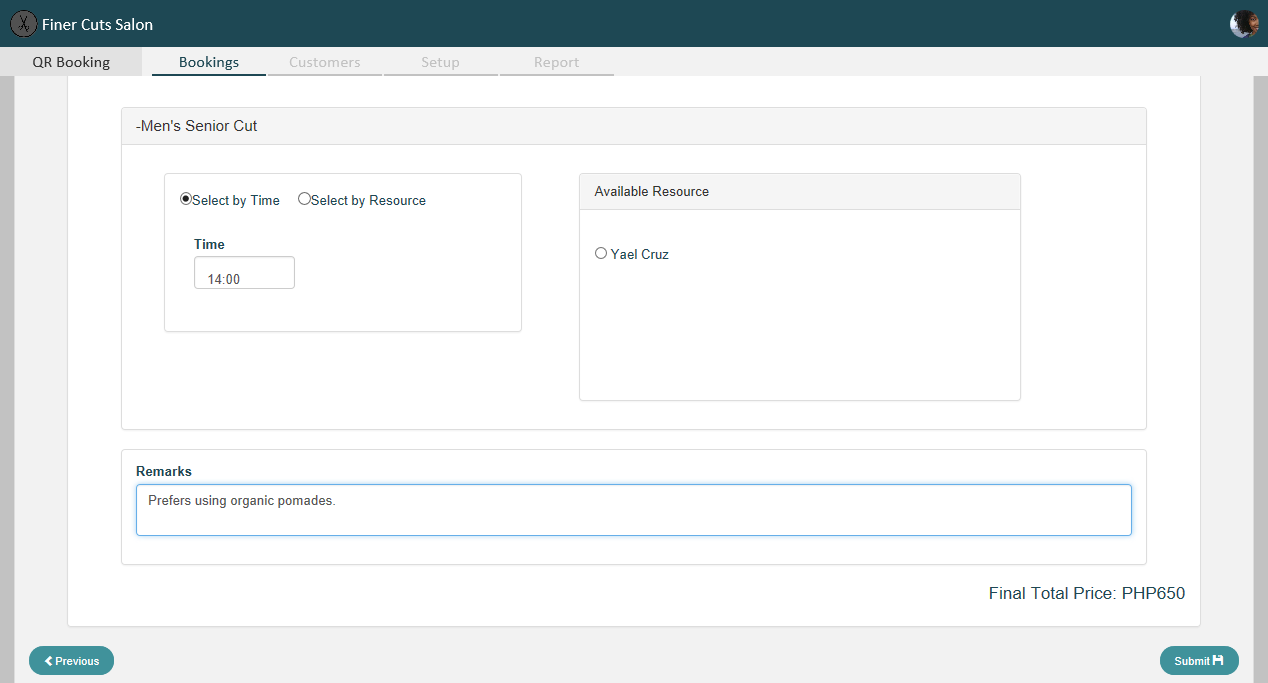This screenshot has width=1268, height=683.
Task: View the Report tab
Action: click(x=557, y=62)
